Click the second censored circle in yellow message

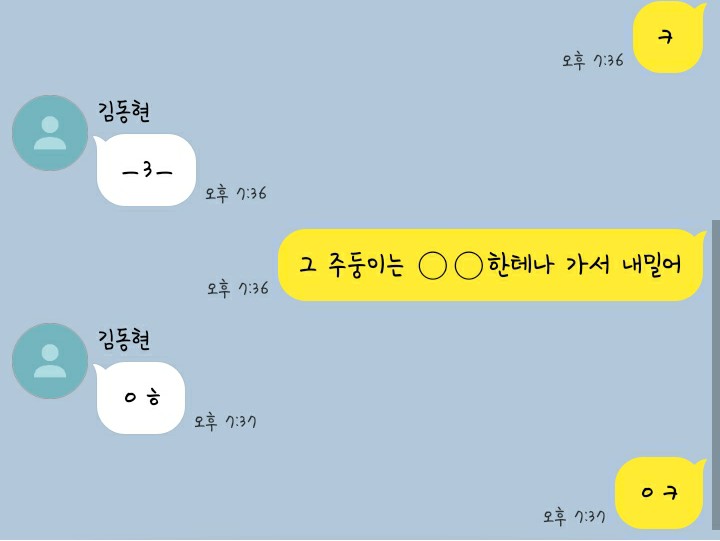469,265
